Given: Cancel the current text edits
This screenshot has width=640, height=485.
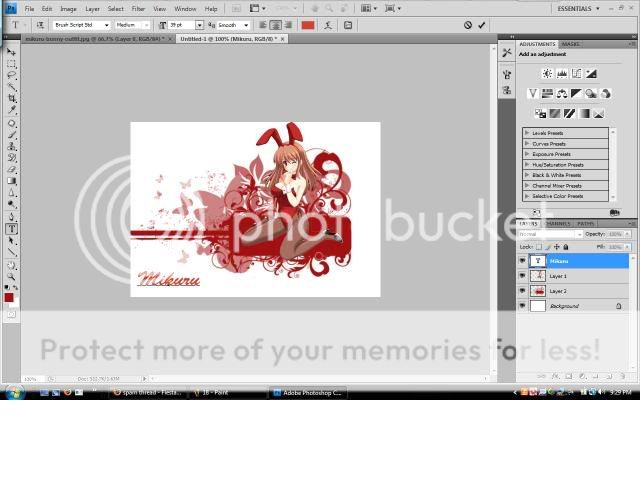Looking at the screenshot, I should click(468, 25).
